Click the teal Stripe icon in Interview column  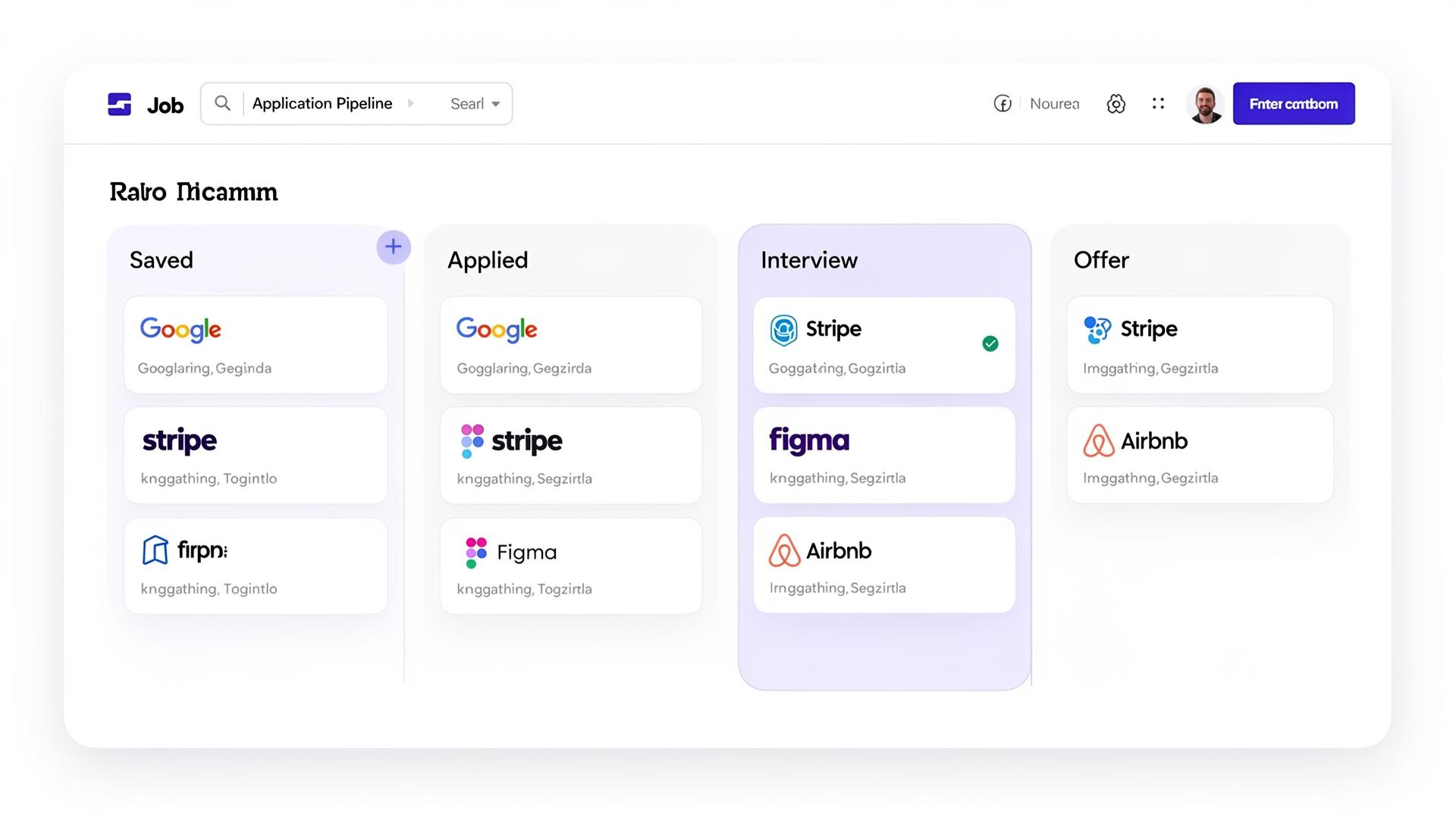pyautogui.click(x=783, y=330)
